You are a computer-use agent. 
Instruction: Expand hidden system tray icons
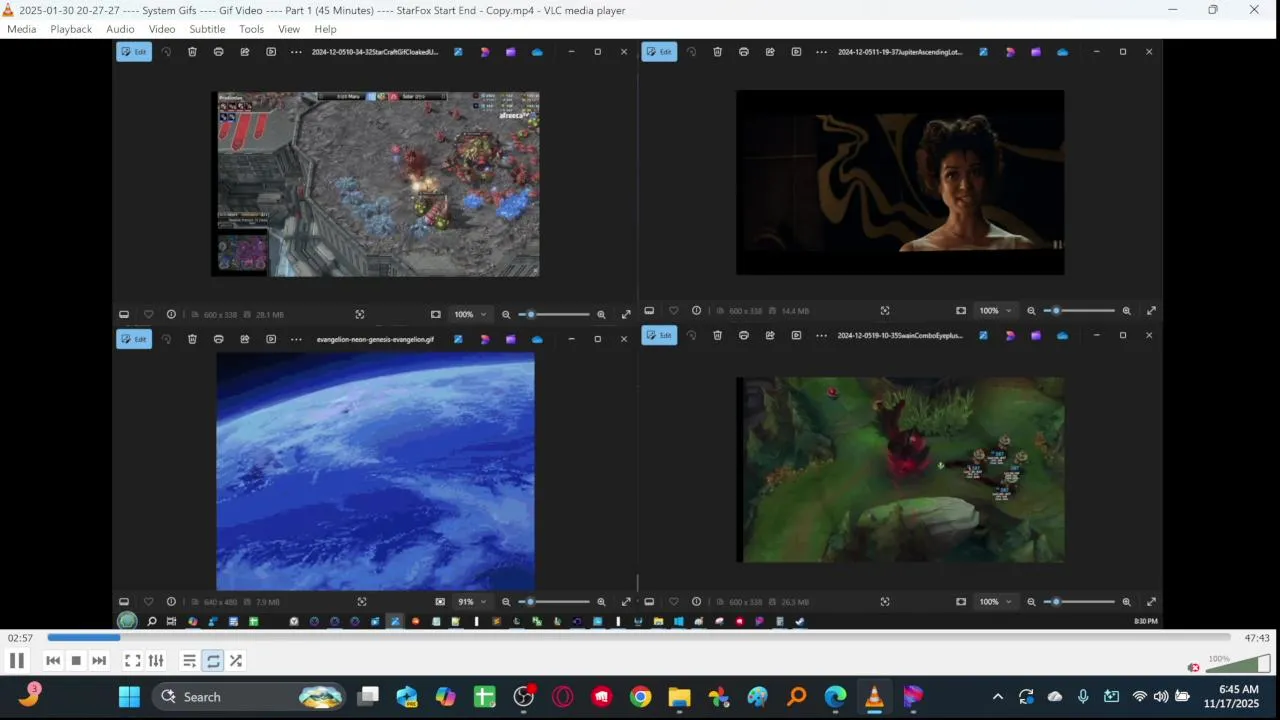997,697
